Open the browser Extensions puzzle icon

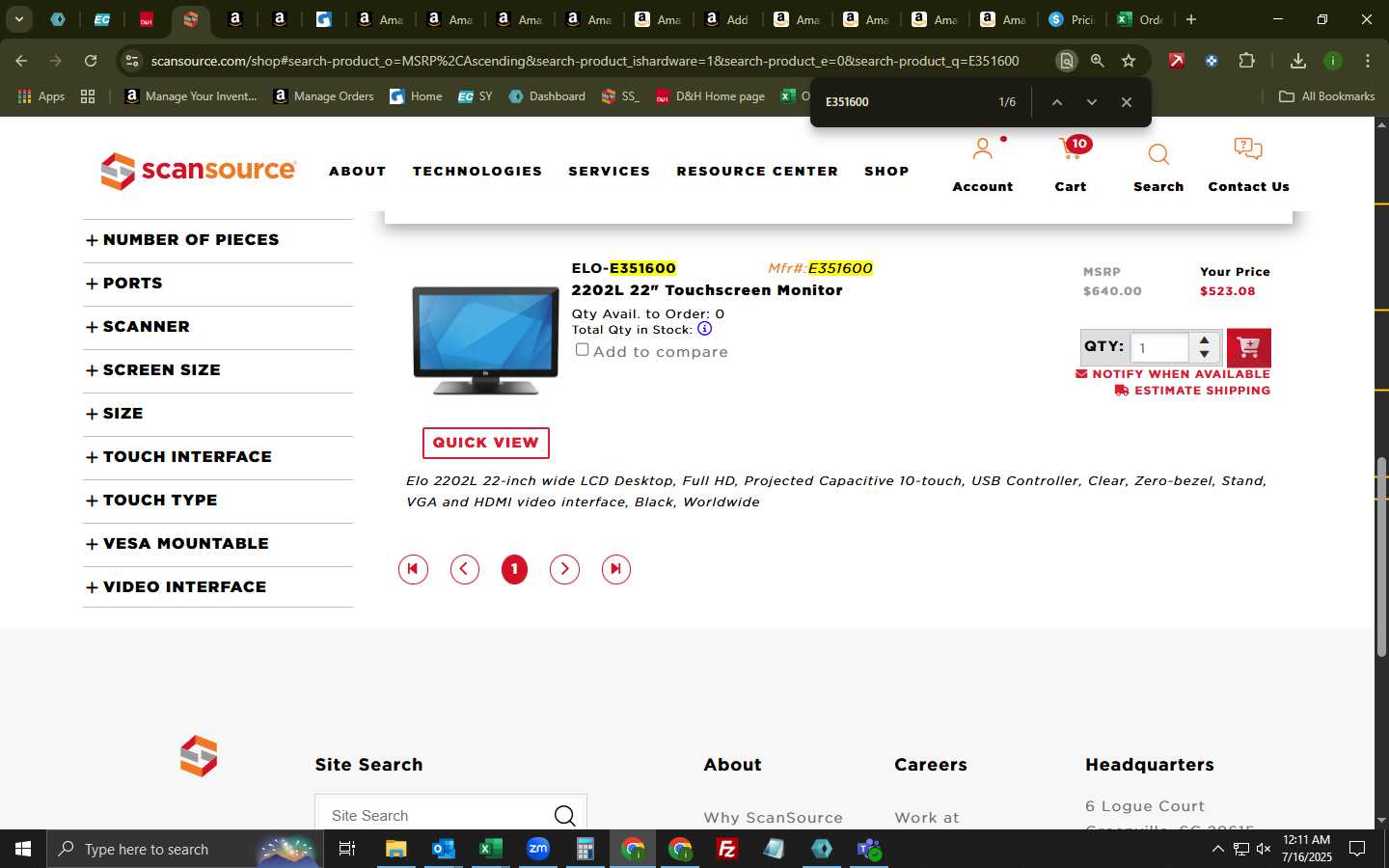[1246, 61]
